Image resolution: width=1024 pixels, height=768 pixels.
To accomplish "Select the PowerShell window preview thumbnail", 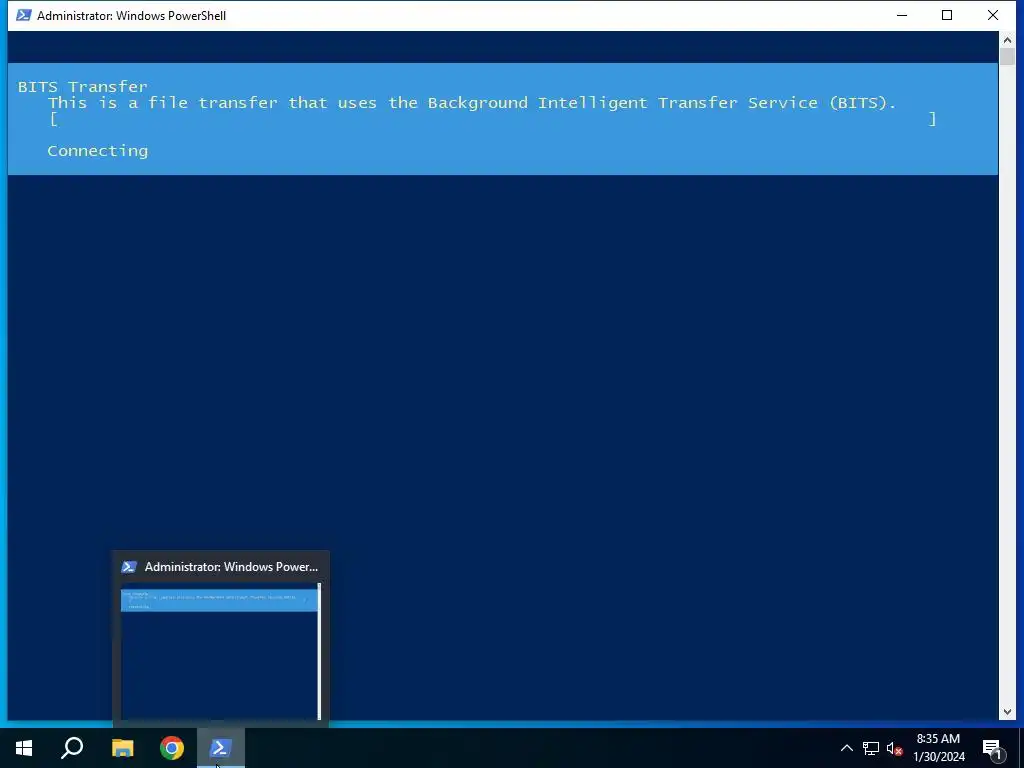I will click(x=221, y=652).
